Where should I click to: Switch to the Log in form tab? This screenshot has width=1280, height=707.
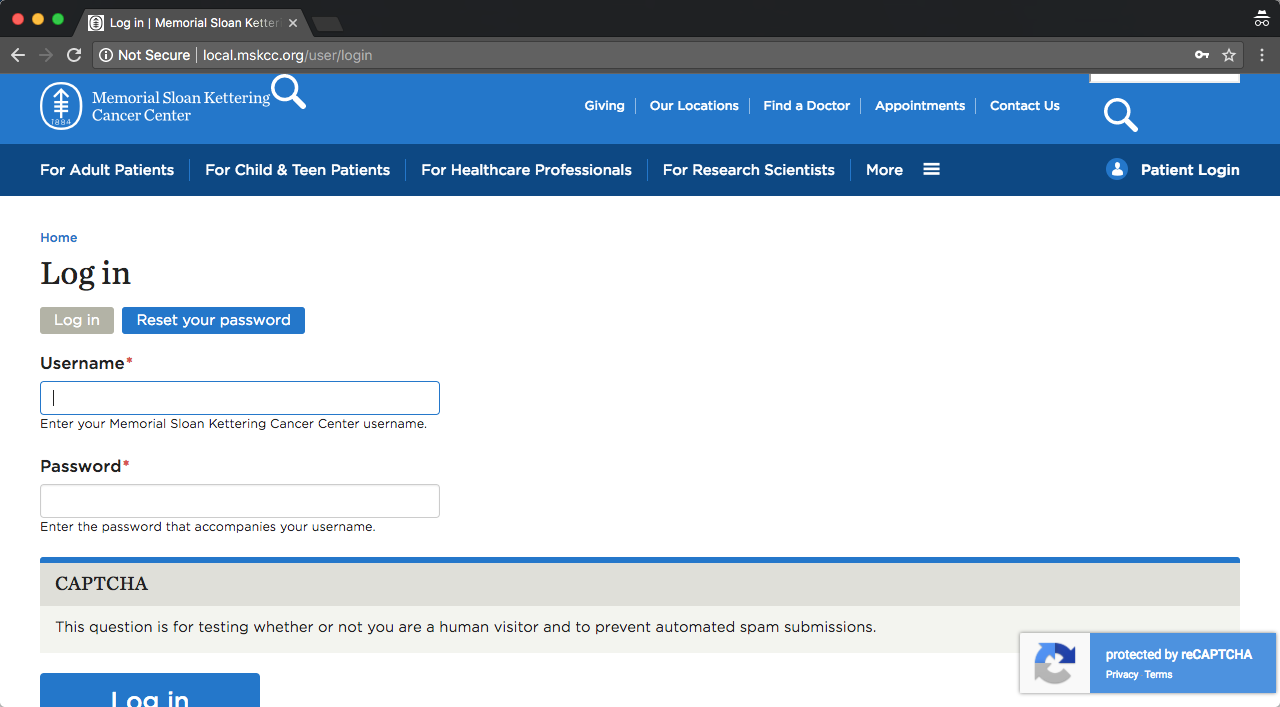pos(77,320)
